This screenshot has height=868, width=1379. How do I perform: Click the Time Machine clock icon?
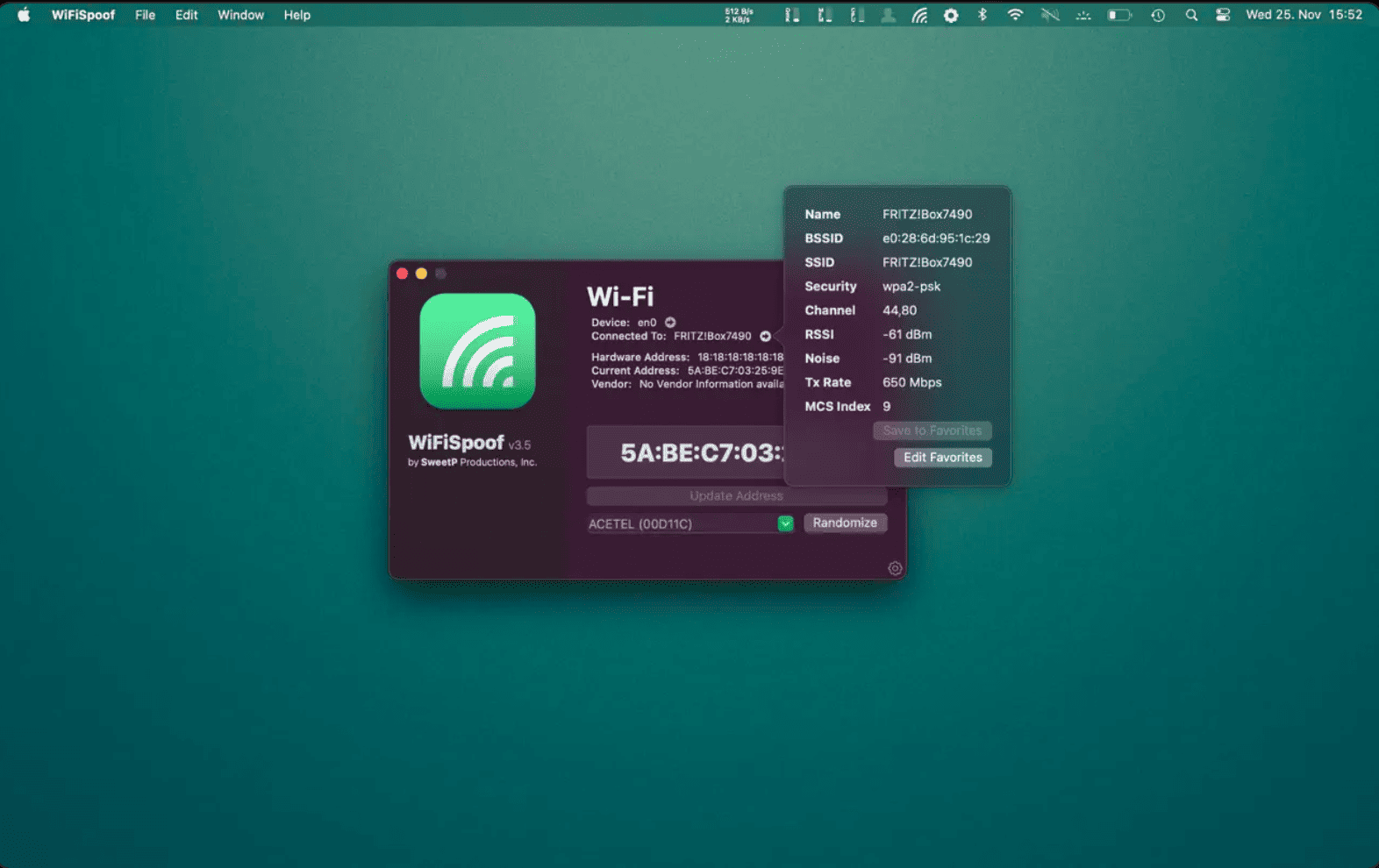1158,15
